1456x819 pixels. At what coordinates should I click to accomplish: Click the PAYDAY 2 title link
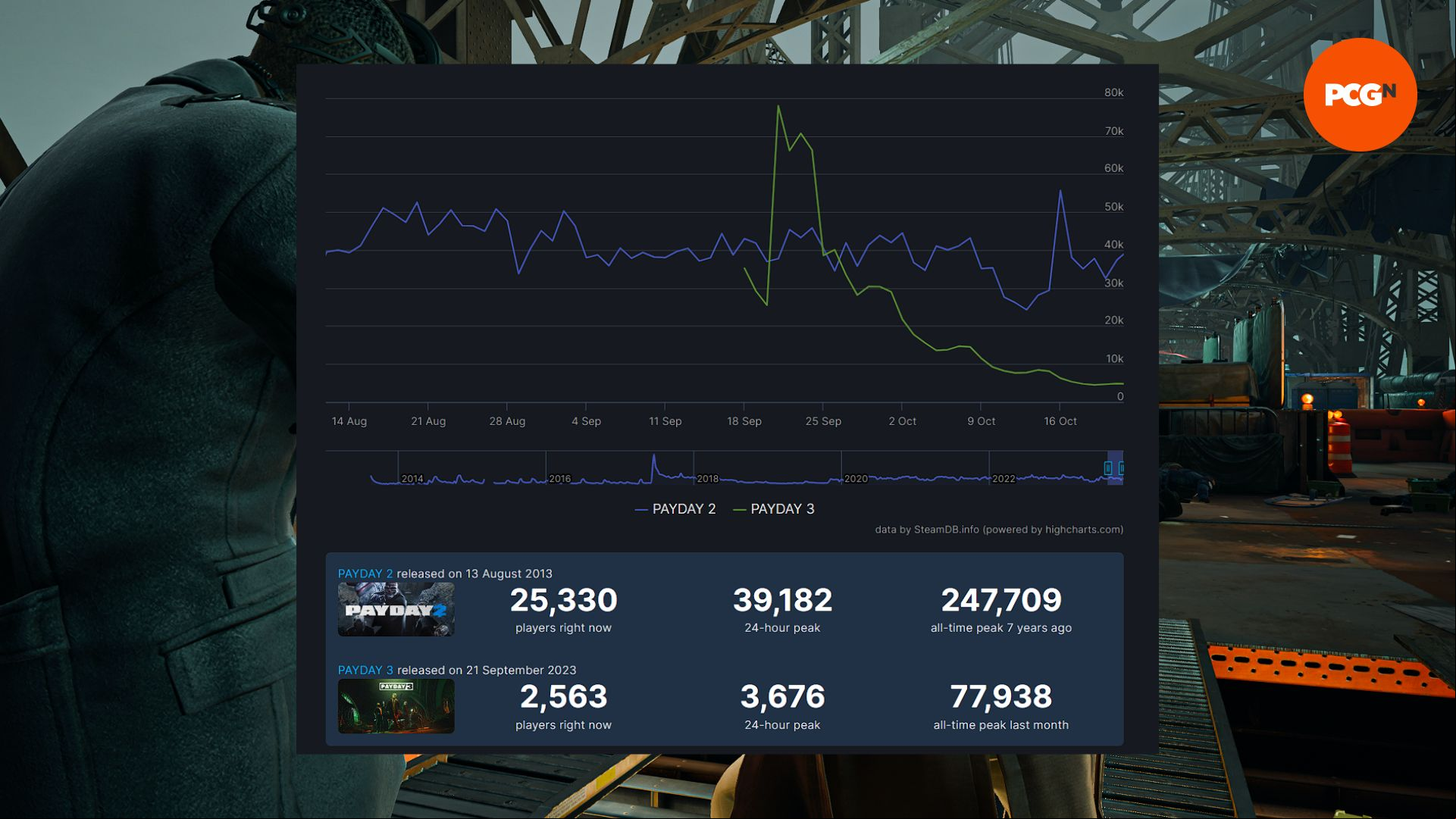coord(365,574)
